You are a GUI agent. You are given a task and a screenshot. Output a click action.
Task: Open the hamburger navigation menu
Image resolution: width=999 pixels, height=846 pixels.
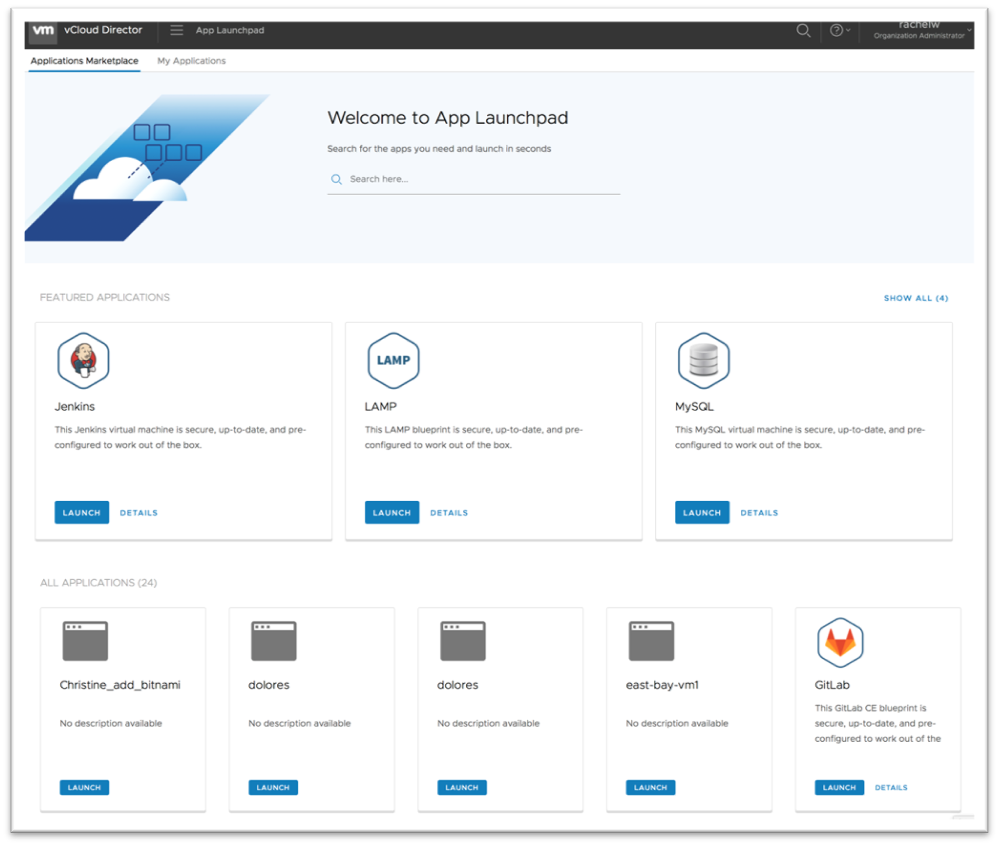click(176, 30)
